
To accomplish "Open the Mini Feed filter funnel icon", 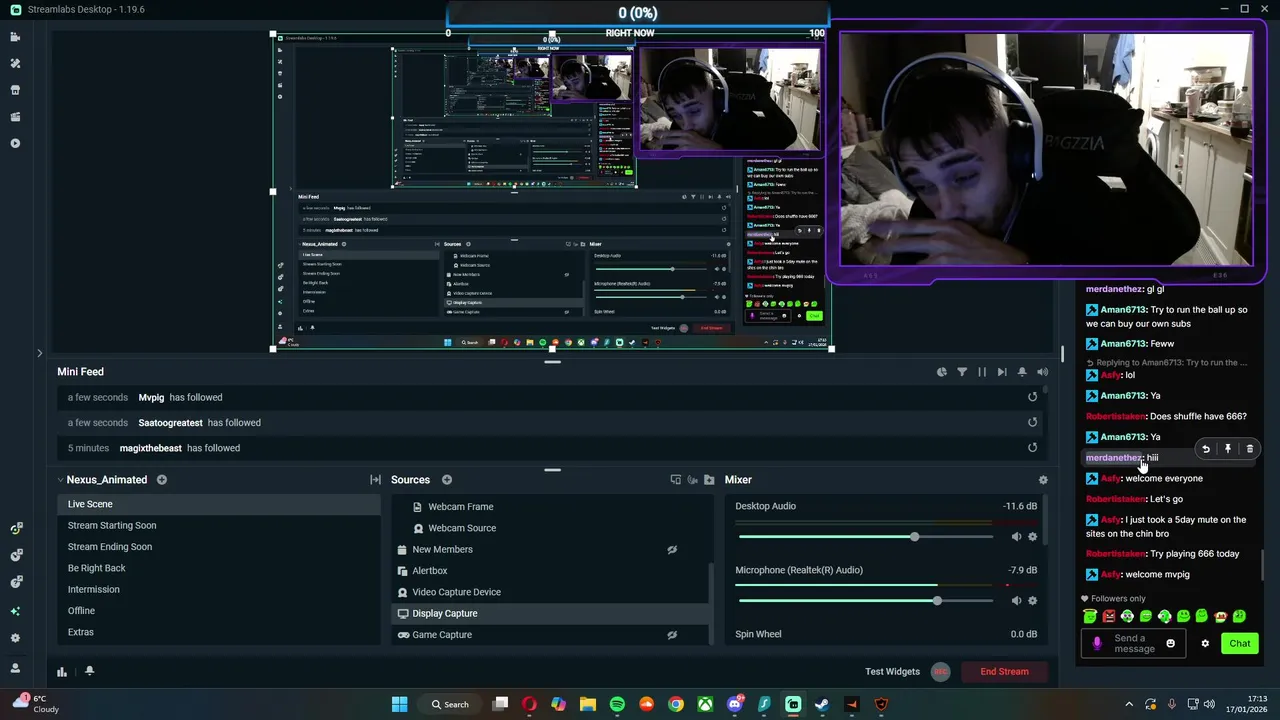I will [x=962, y=372].
